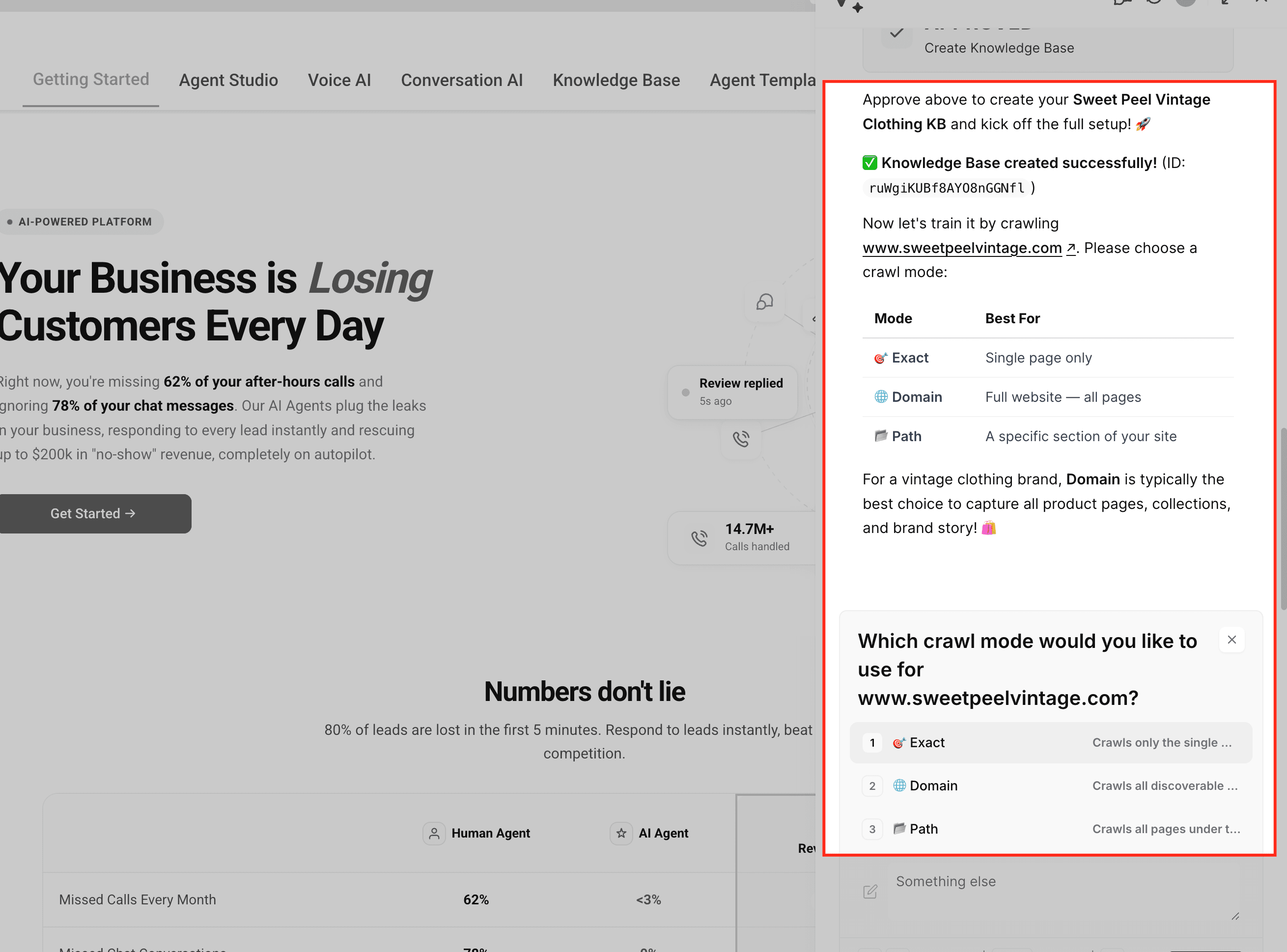Screen dimensions: 1287x952
Task: Click the external-link arrow beside the website URL
Action: click(1070, 249)
